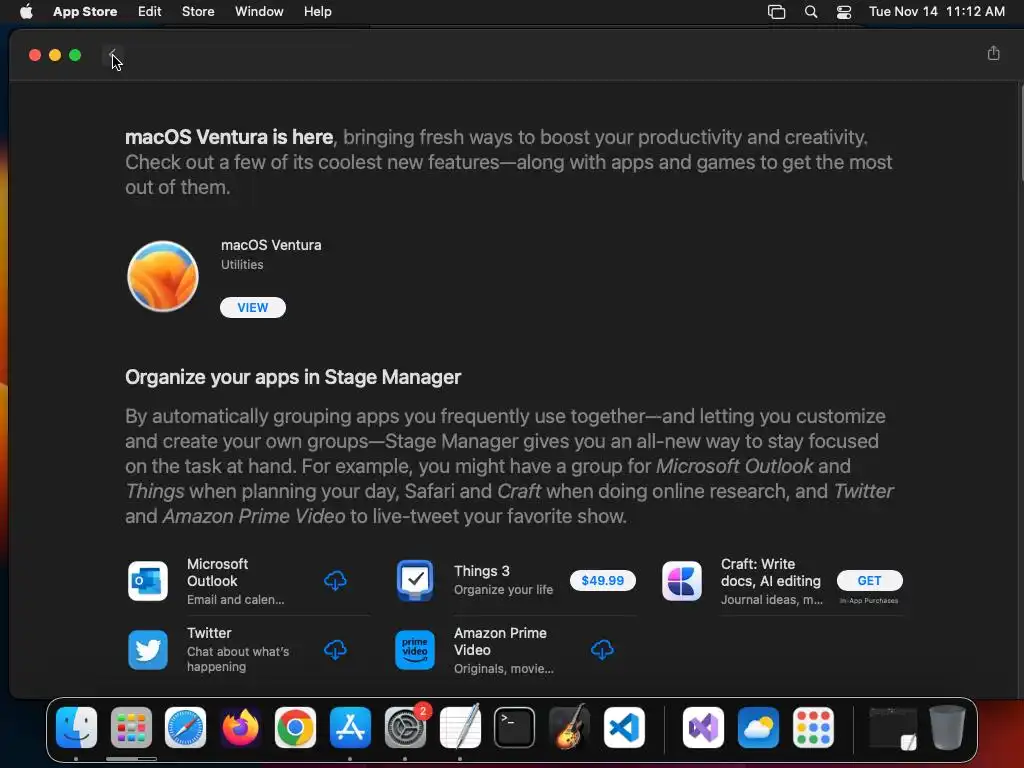Open Control Center in menu bar
Screen dimensions: 1024x768
pyautogui.click(x=844, y=11)
